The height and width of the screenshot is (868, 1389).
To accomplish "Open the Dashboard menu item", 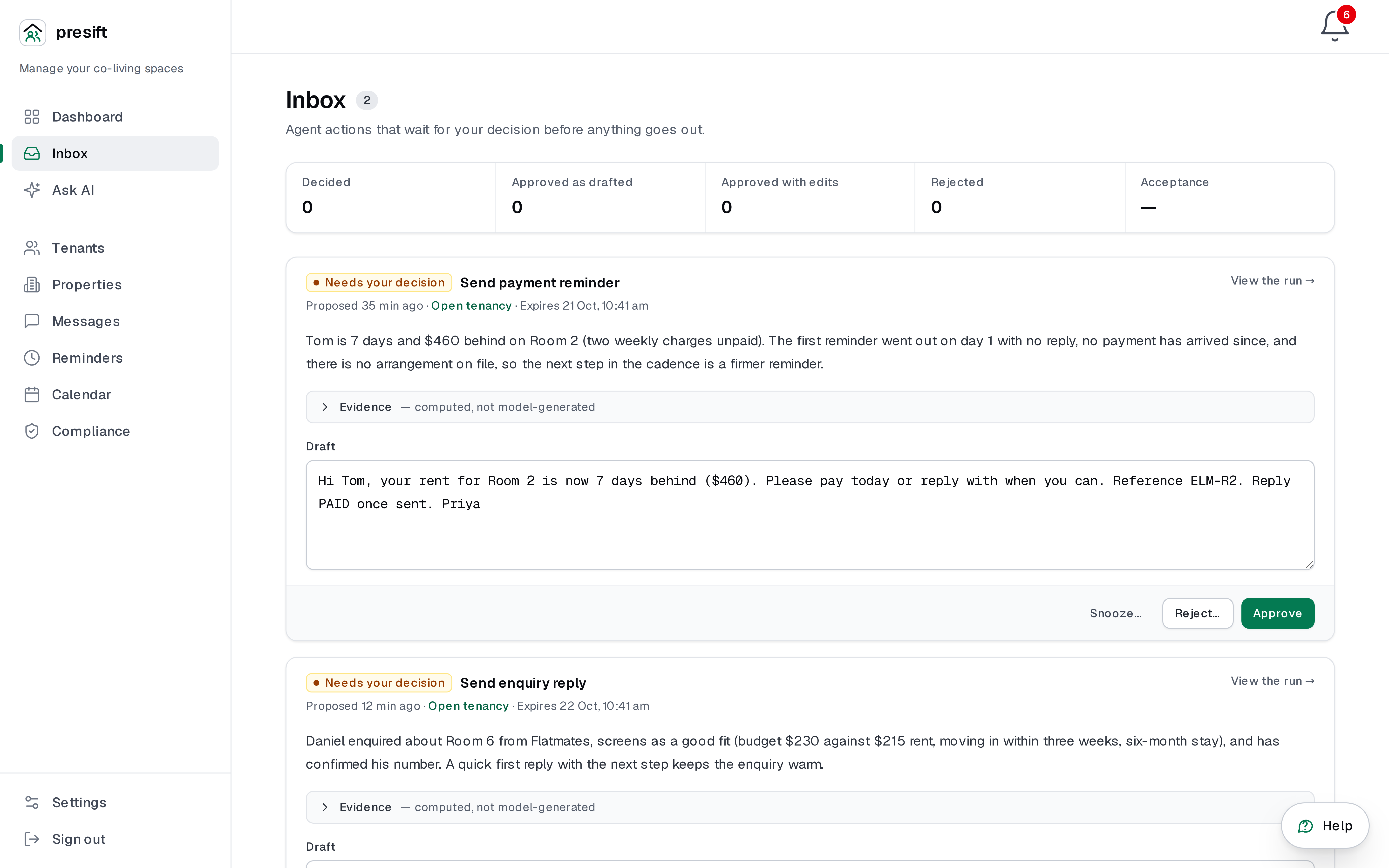I will (115, 116).
